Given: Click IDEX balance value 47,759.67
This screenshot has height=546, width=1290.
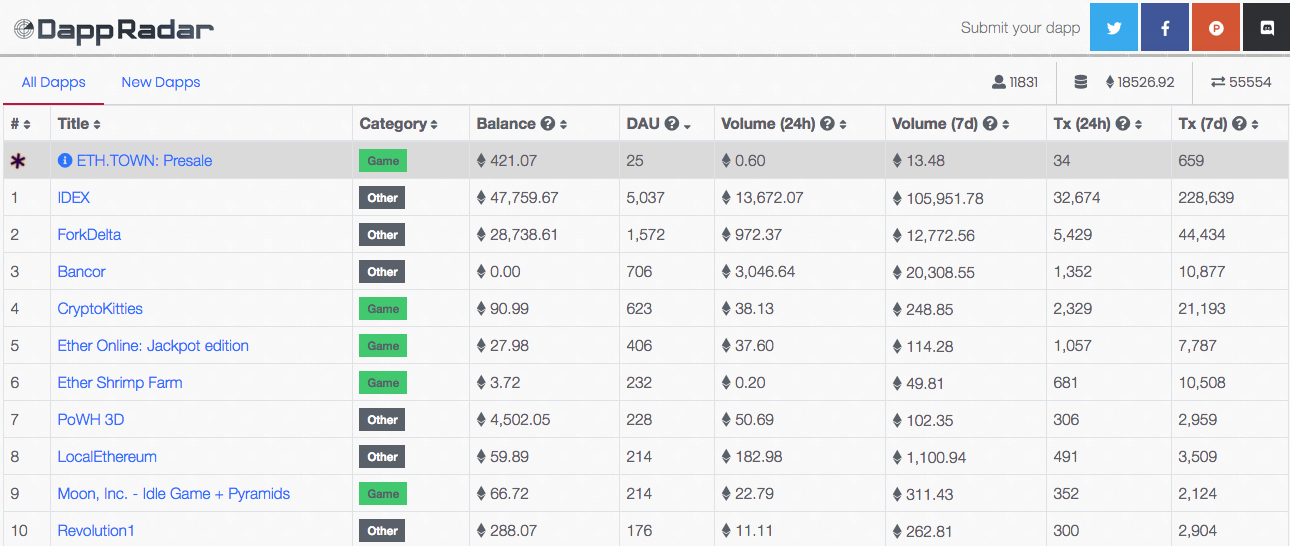Looking at the screenshot, I should click(x=524, y=198).
